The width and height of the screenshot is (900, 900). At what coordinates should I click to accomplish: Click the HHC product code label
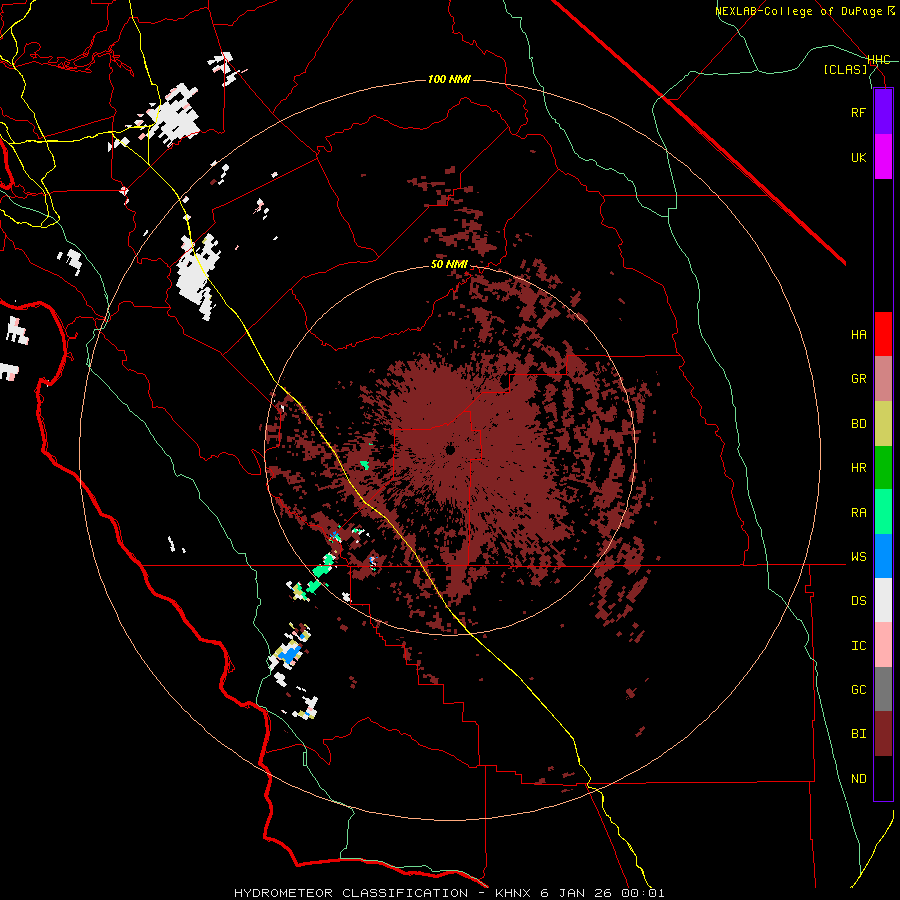pos(879,60)
